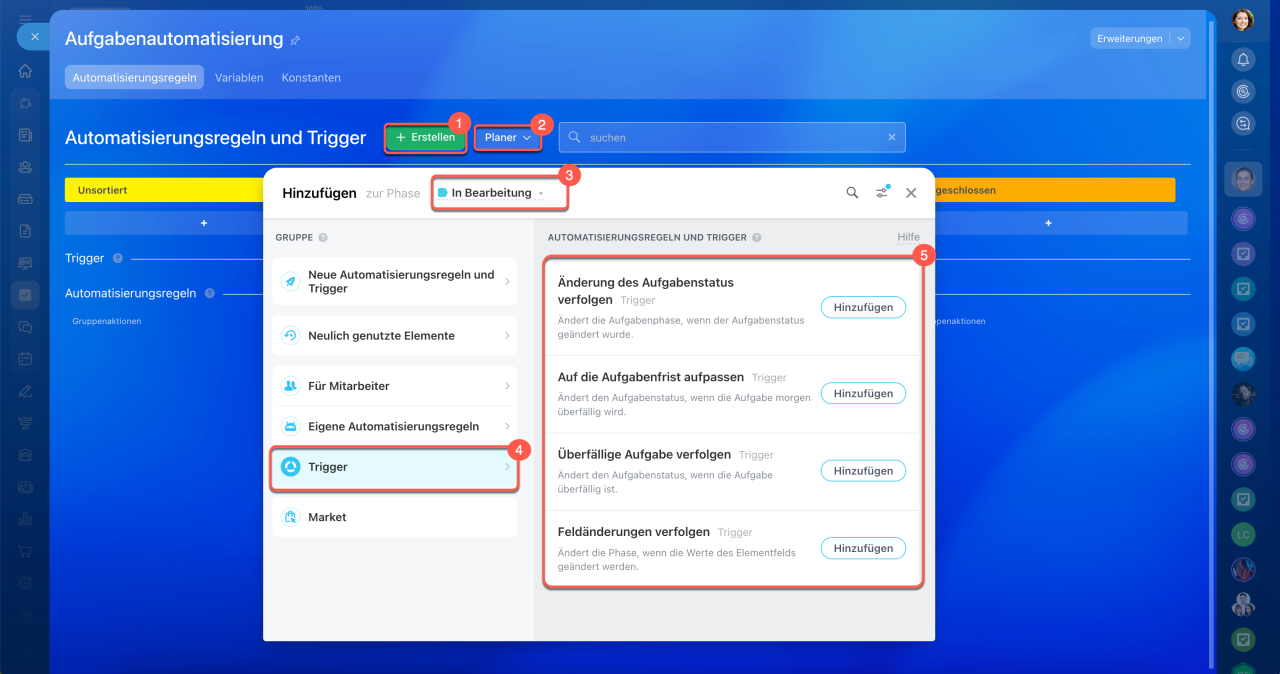Image resolution: width=1280 pixels, height=674 pixels.
Task: Open the spiral icon under the bell
Action: [1243, 91]
